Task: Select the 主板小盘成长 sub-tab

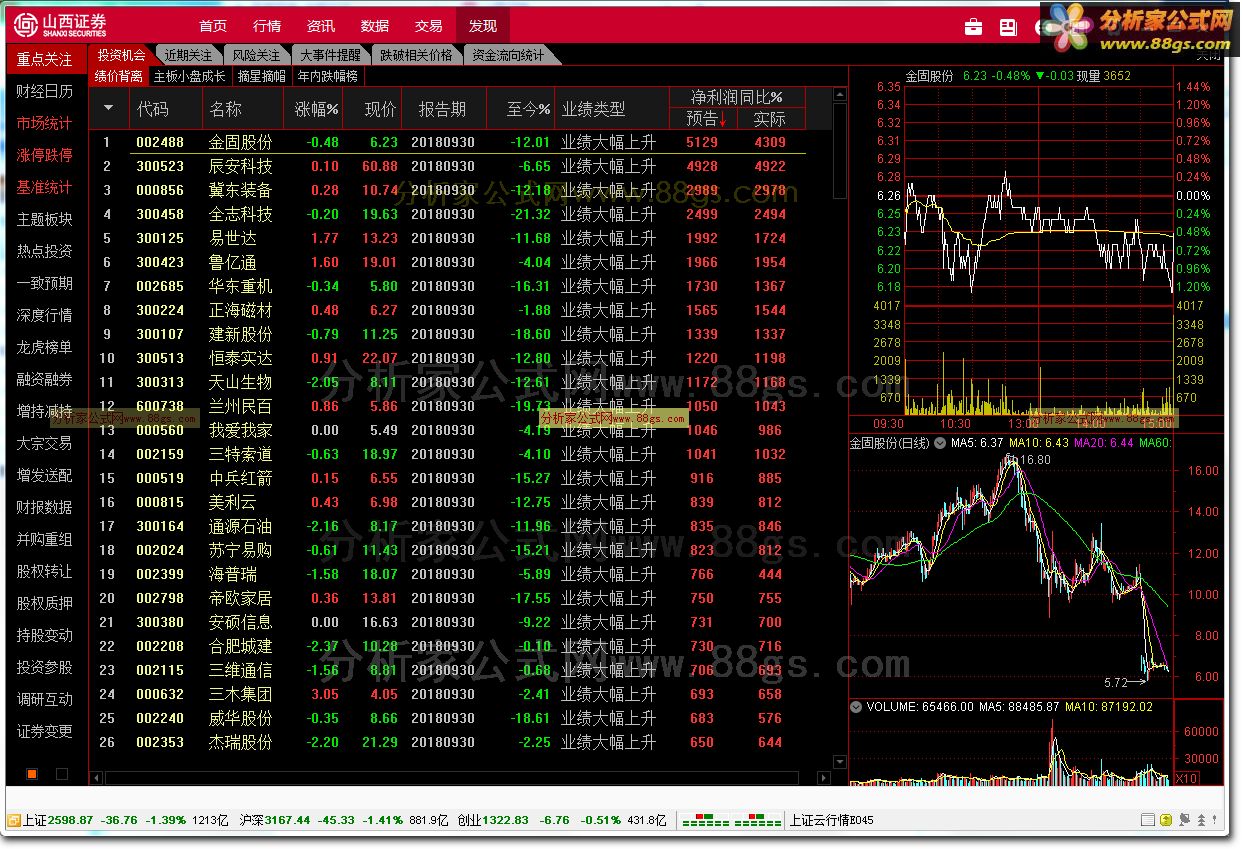Action: coord(189,76)
